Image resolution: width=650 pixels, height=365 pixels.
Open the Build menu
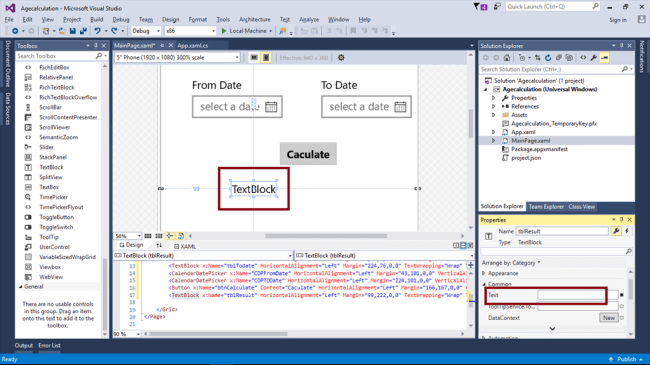point(97,19)
